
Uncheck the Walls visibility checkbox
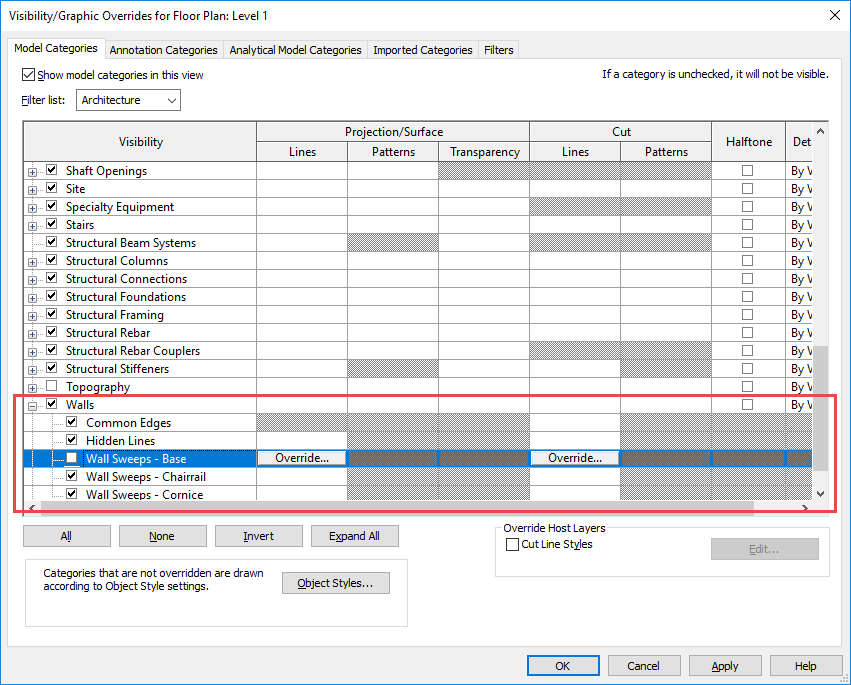pyautogui.click(x=52, y=404)
